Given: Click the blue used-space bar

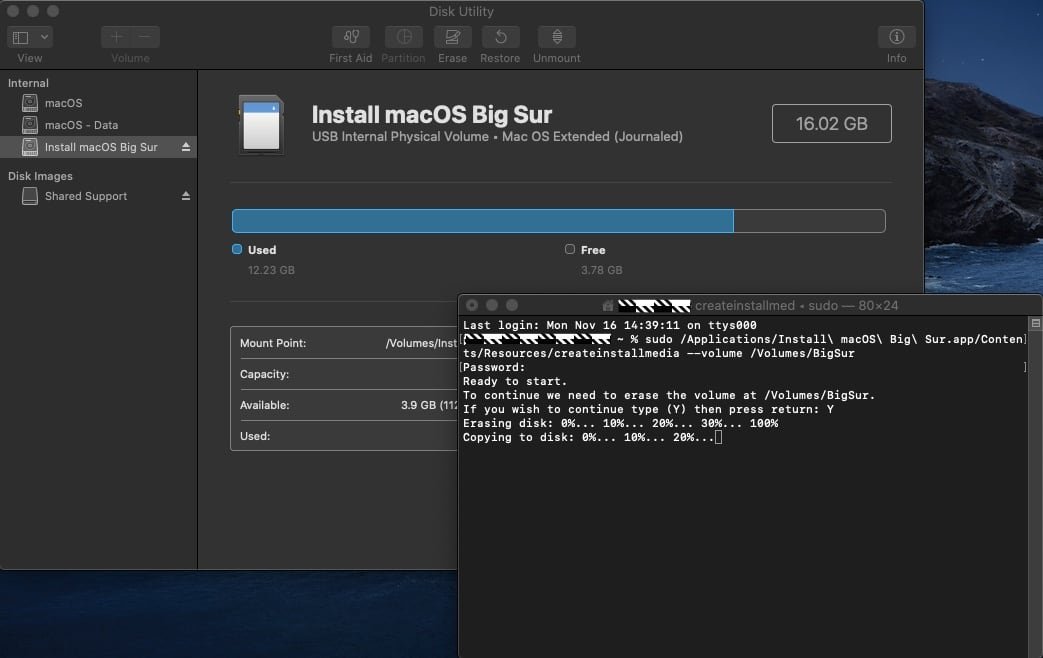Looking at the screenshot, I should [483, 221].
